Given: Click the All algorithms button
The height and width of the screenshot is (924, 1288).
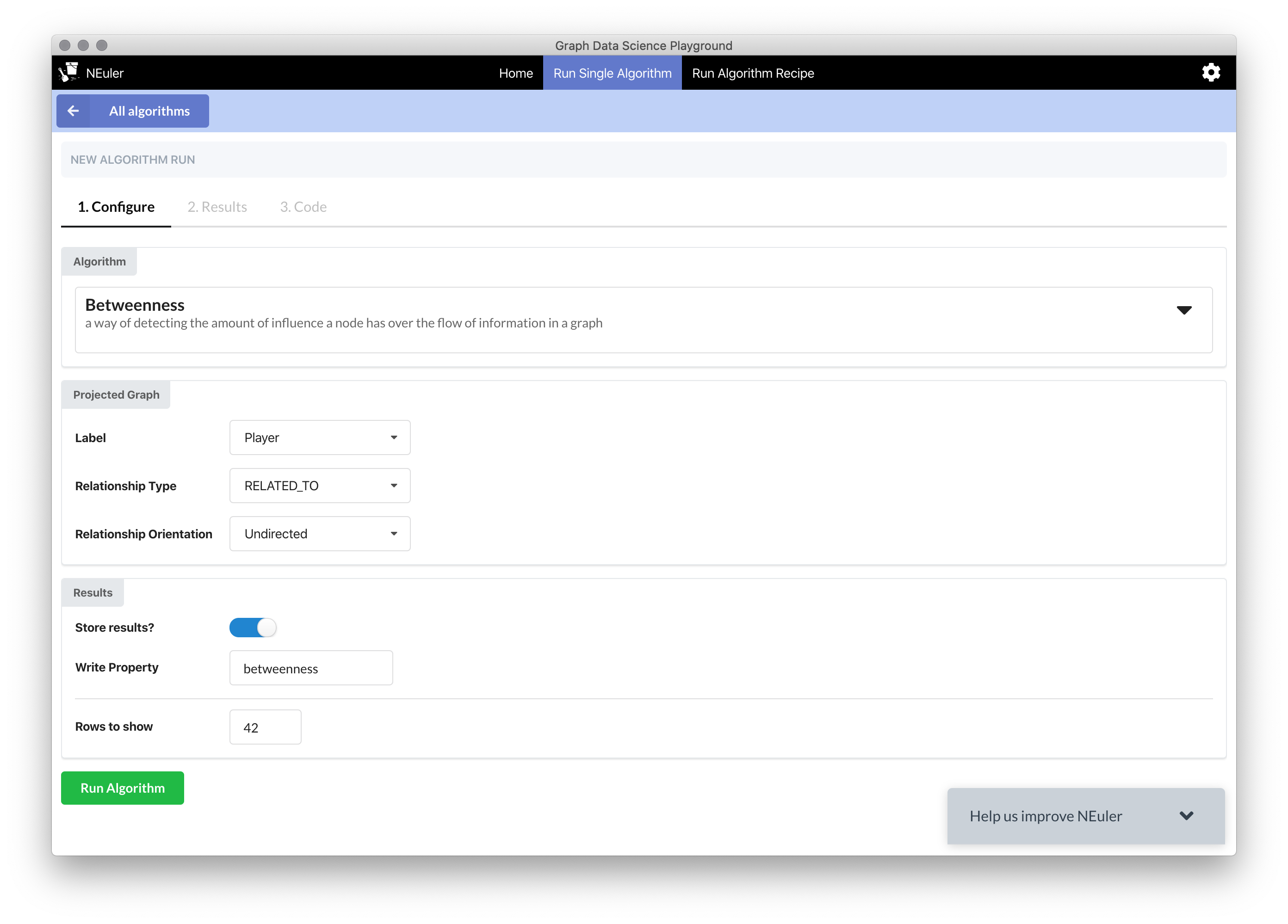Looking at the screenshot, I should (x=133, y=111).
